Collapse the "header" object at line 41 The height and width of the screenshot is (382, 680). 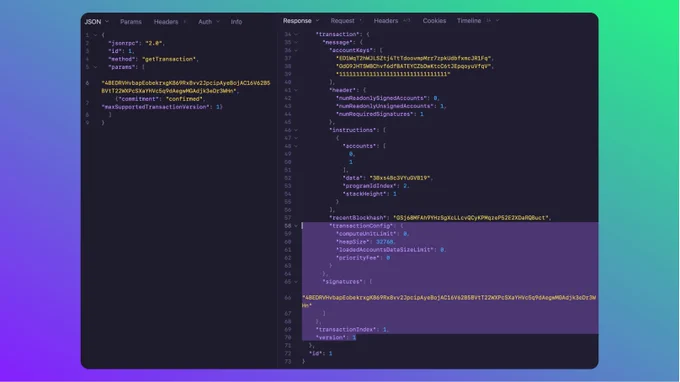296,90
